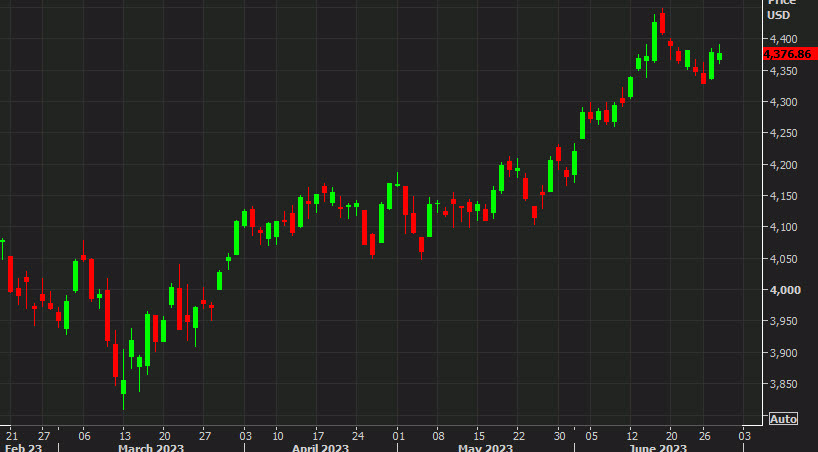The width and height of the screenshot is (818, 452).
Task: Click date label 01 on time axis
Action: pyautogui.click(x=398, y=436)
